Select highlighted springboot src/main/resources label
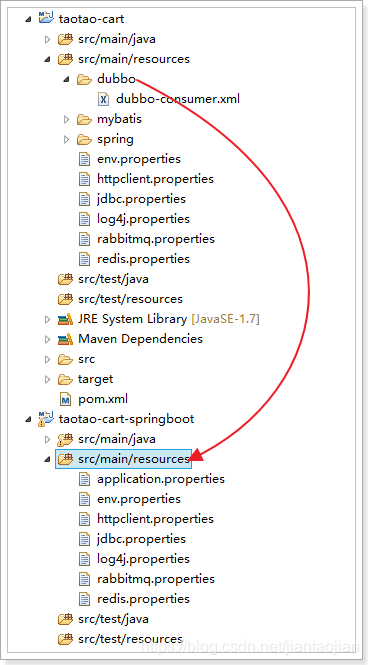 134,459
